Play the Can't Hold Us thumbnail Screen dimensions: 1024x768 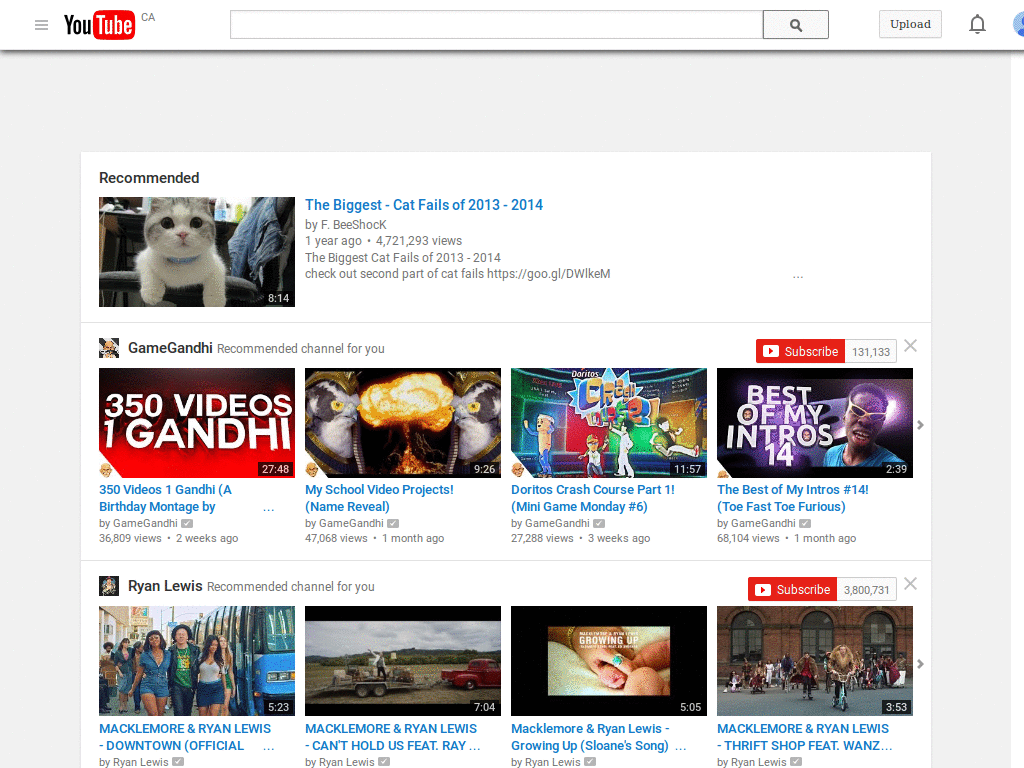403,661
